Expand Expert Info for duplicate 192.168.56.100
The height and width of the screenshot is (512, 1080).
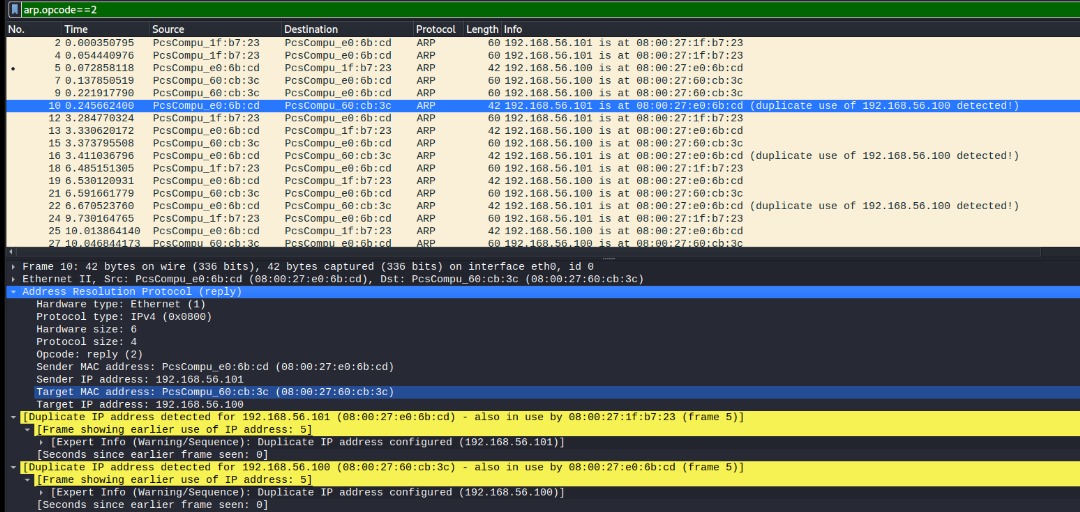(x=43, y=492)
